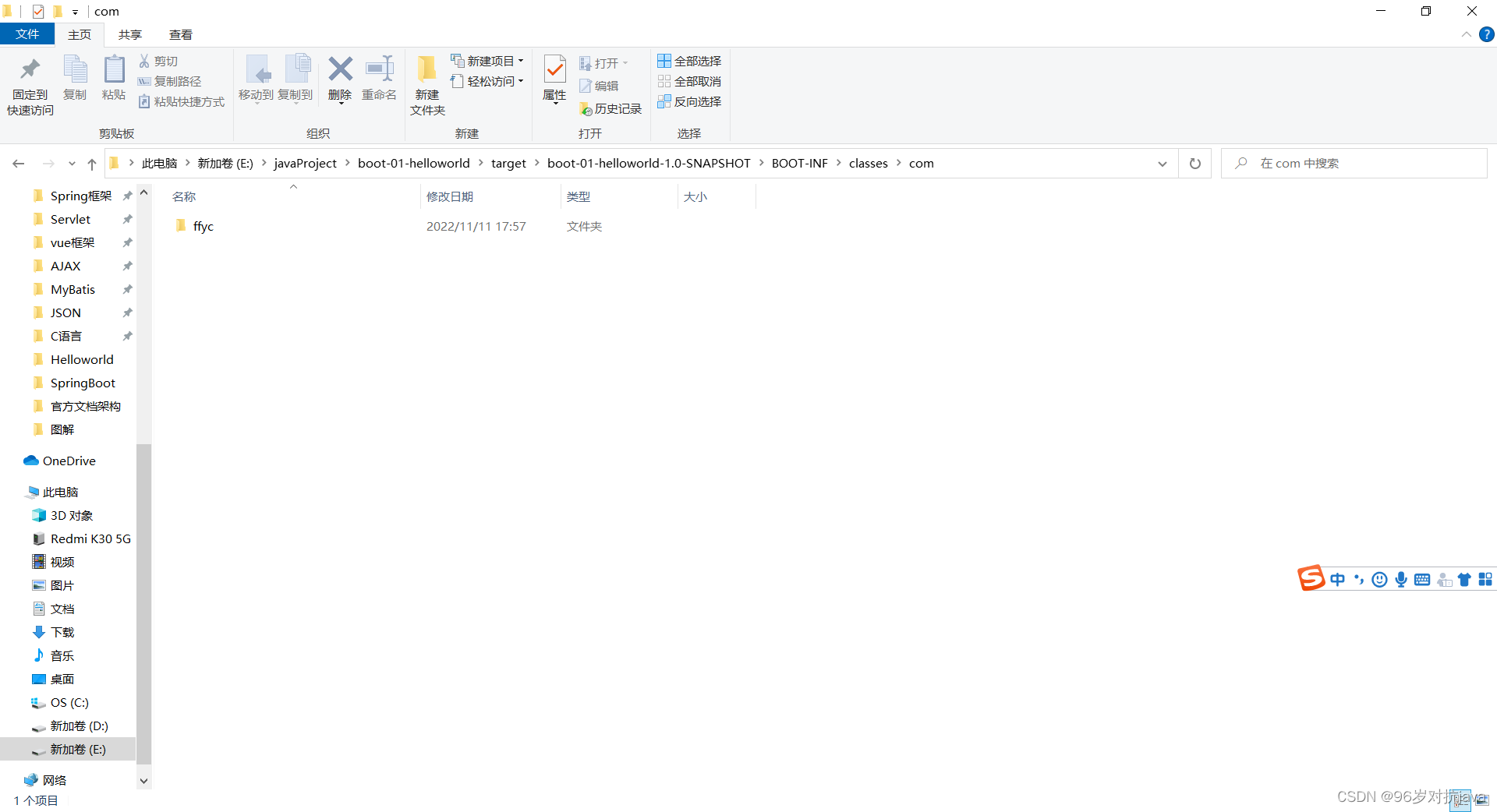Screen dimensions: 1497x812
Task: Open the Delete button dropdown arrow
Action: (340, 103)
